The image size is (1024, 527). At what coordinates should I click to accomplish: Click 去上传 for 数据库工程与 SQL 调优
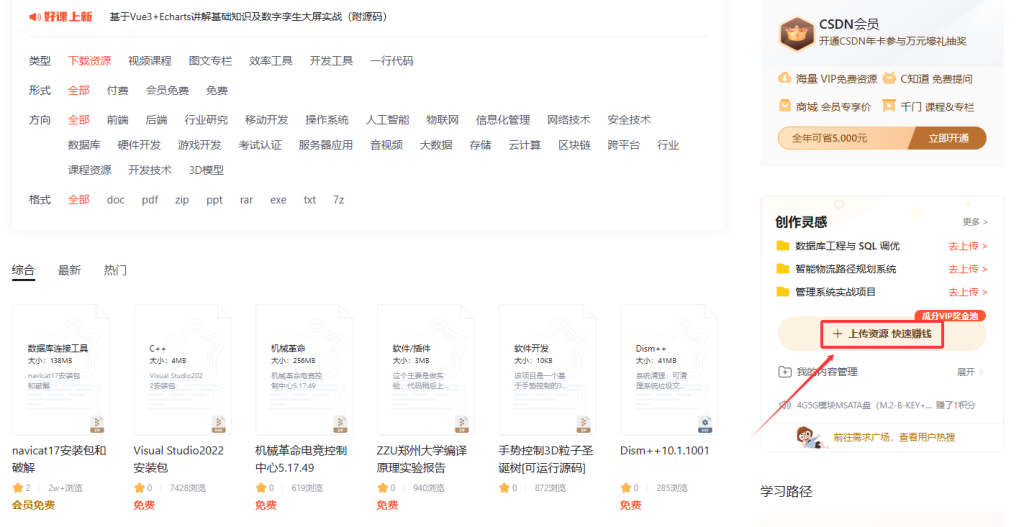coord(968,246)
